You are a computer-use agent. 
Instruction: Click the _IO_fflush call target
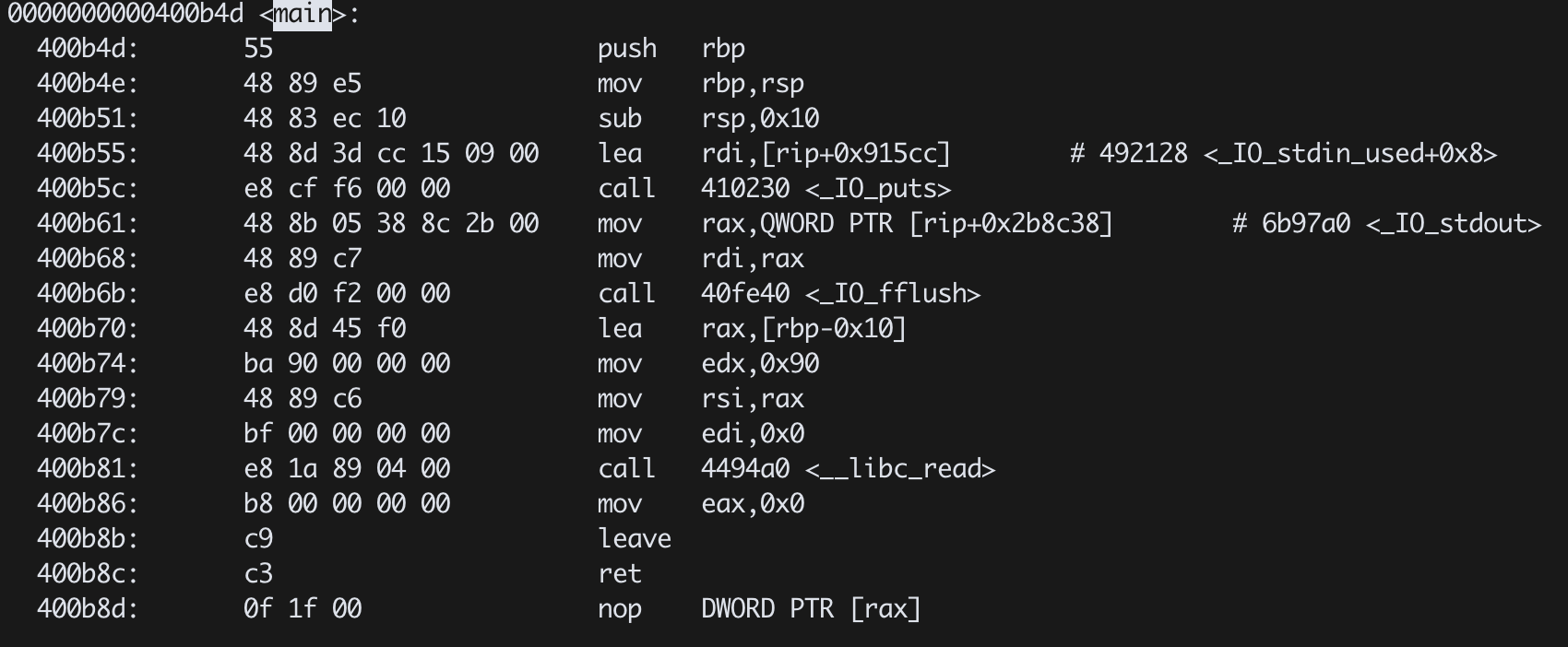(840, 294)
